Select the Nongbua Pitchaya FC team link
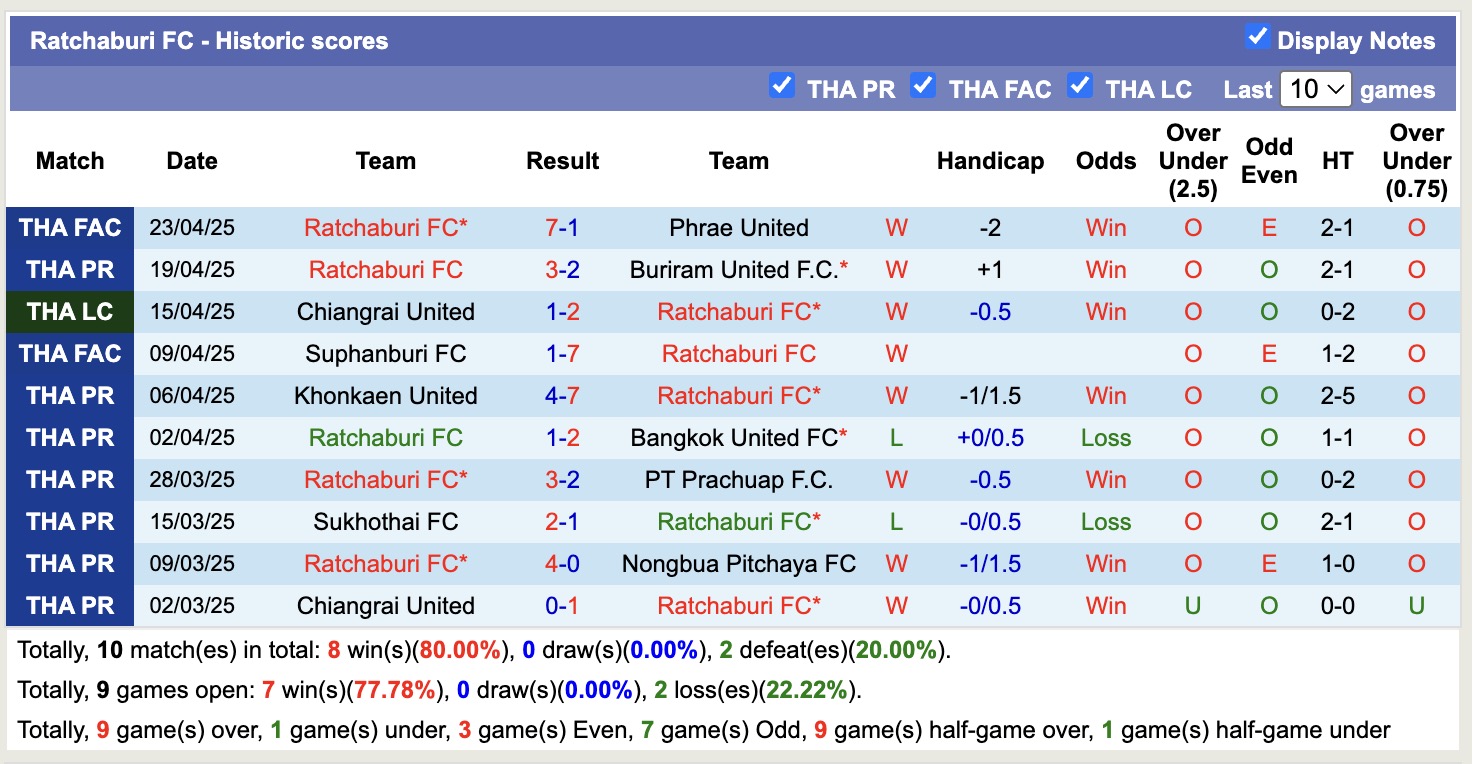Screen dimensions: 1474x764 click(738, 563)
